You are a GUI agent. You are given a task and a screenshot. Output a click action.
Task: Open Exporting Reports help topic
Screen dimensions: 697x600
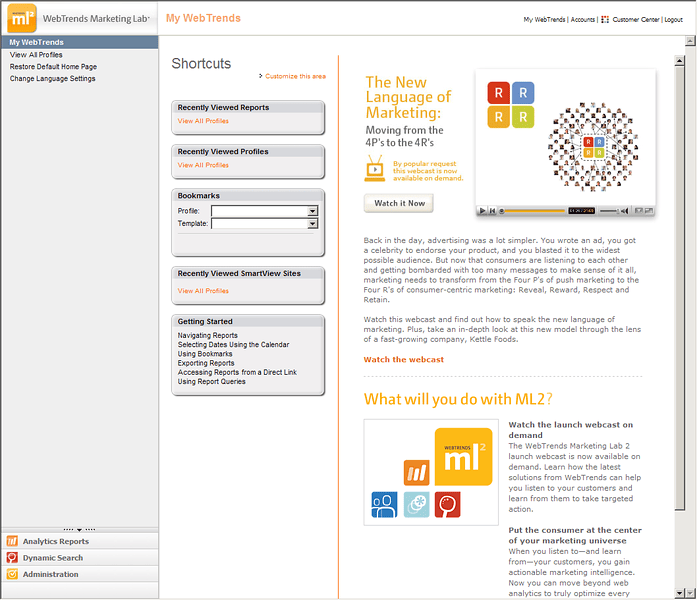(206, 363)
